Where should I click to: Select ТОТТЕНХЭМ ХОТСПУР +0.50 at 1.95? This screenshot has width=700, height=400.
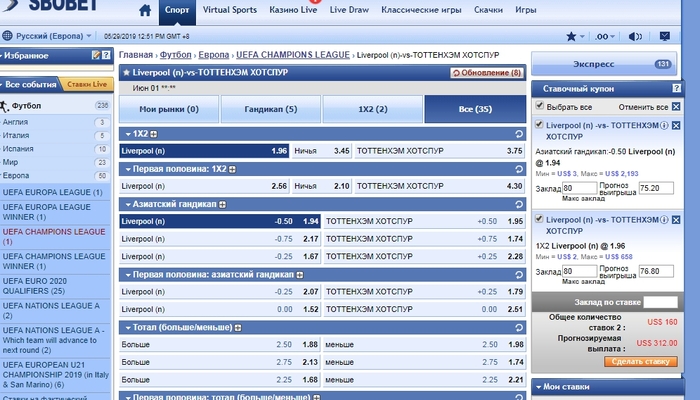click(x=424, y=221)
